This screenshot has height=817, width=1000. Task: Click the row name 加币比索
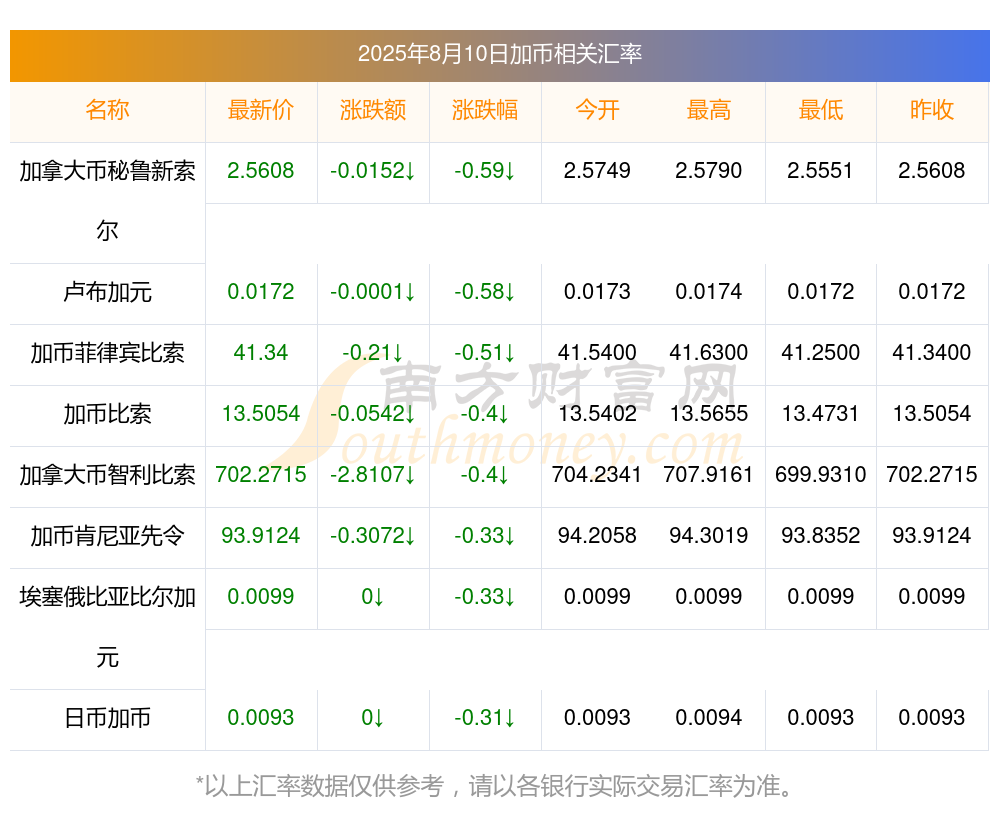click(107, 414)
